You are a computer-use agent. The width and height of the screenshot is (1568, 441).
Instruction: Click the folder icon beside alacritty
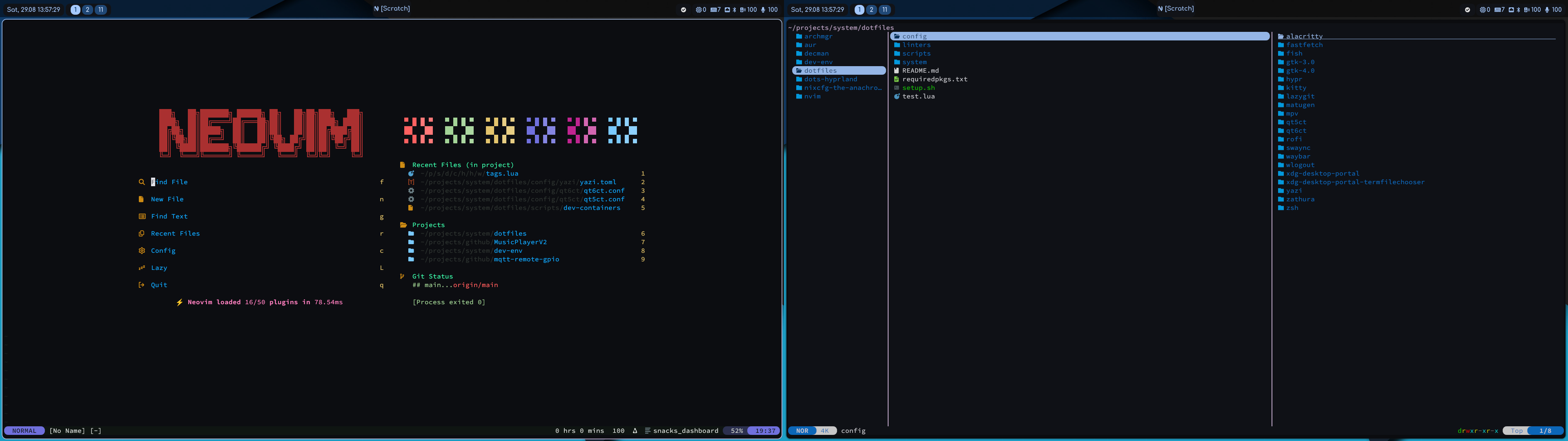coord(1281,37)
